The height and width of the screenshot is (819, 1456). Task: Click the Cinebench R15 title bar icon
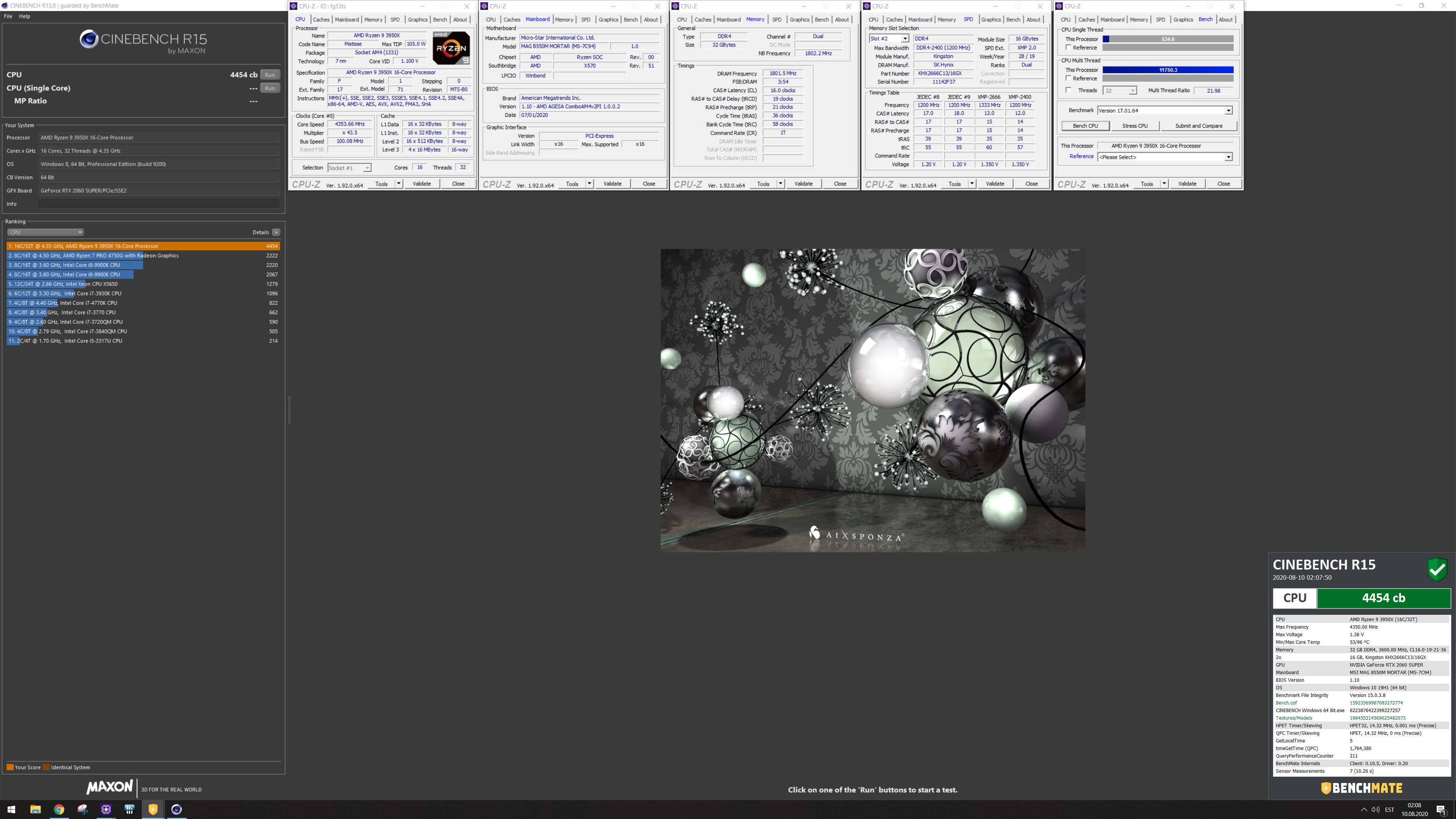tap(5, 5)
